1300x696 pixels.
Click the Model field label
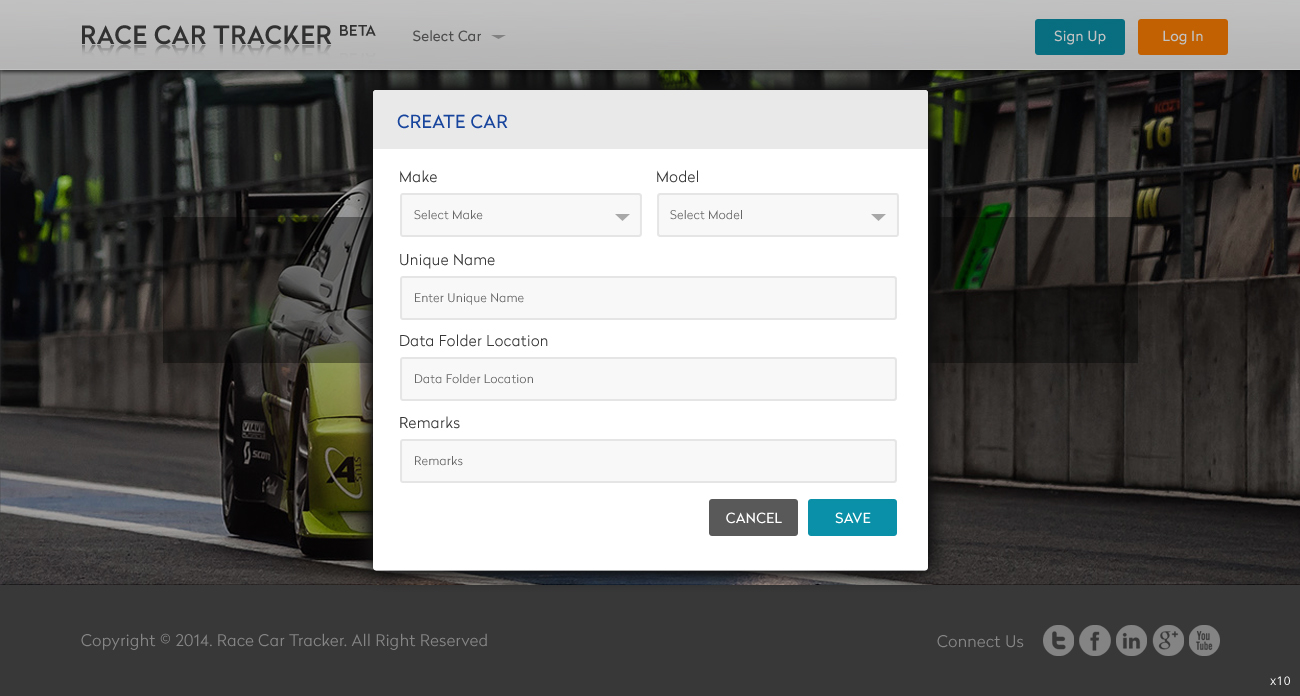(x=677, y=177)
